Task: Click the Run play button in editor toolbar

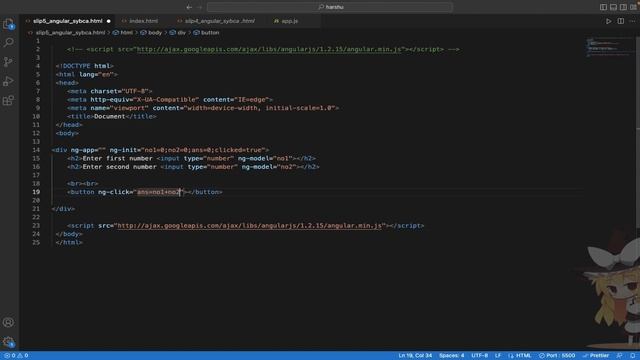Action: (609, 21)
